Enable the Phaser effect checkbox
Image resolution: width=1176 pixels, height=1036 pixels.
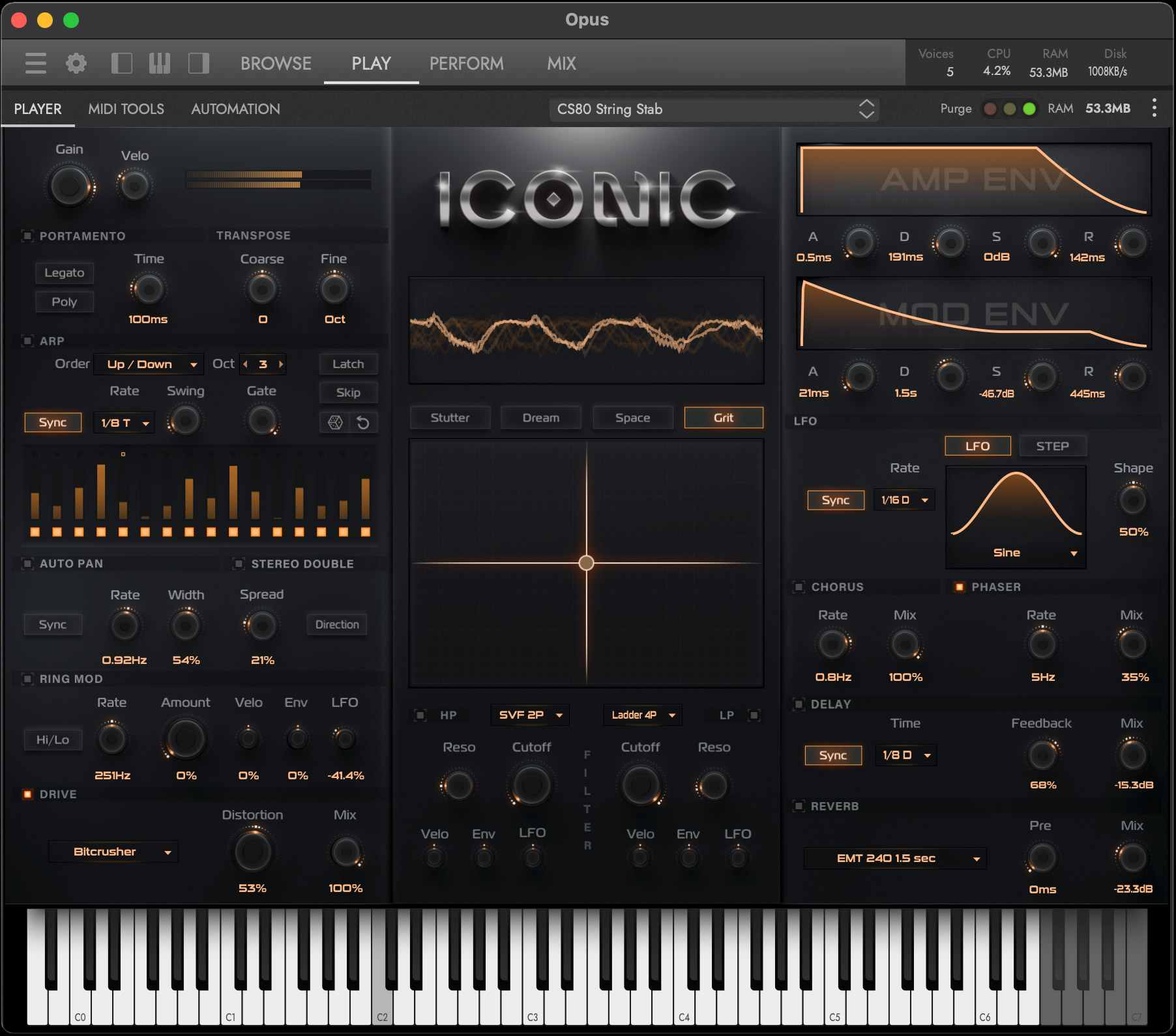(x=960, y=587)
